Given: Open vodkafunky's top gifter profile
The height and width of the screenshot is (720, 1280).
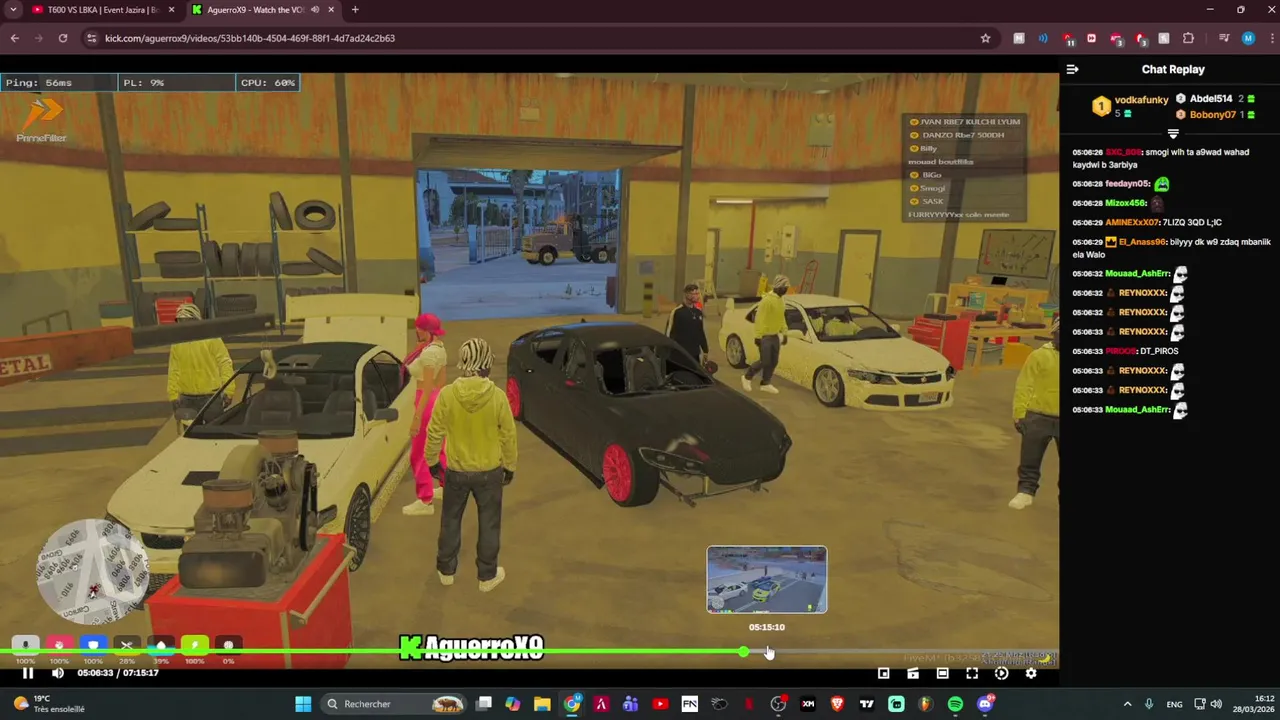Looking at the screenshot, I should click(x=1129, y=106).
